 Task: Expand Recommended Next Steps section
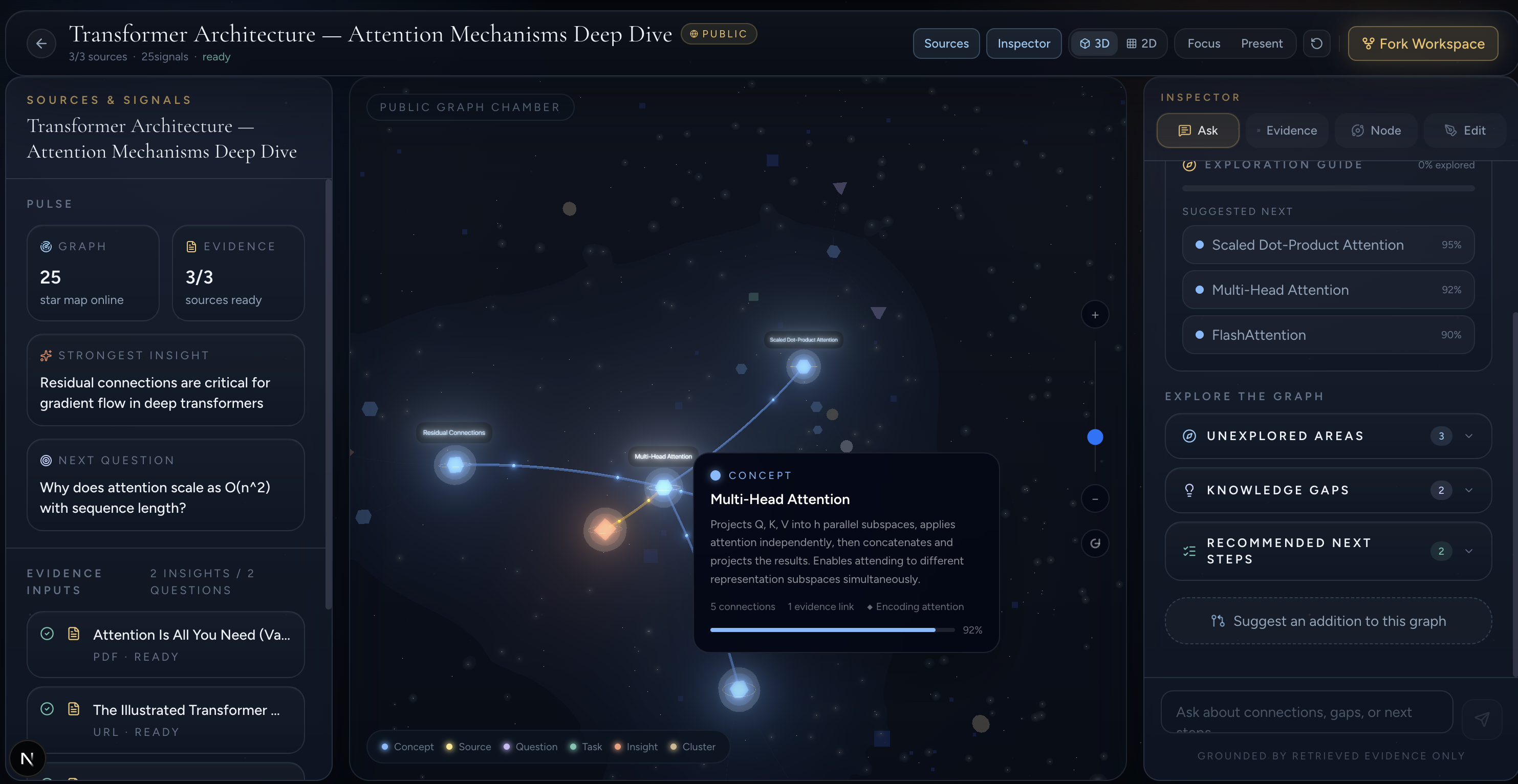pos(1328,551)
